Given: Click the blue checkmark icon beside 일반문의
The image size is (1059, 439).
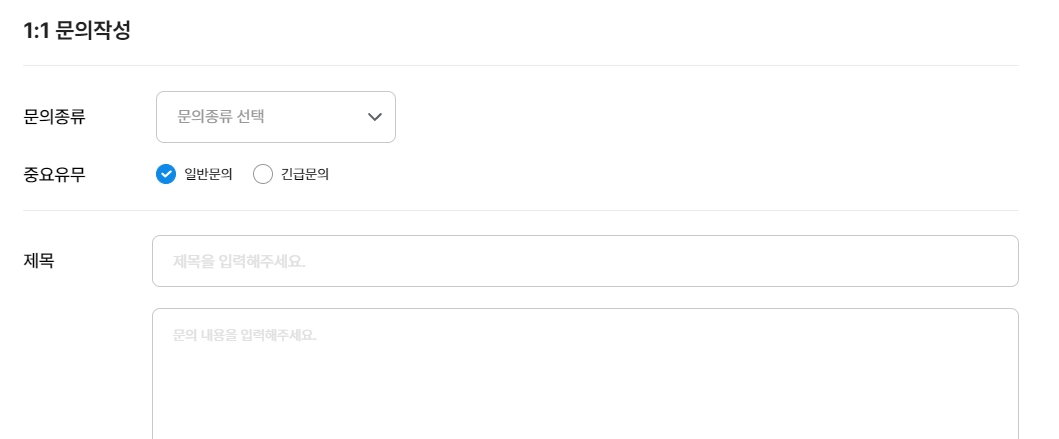Looking at the screenshot, I should click(x=166, y=174).
